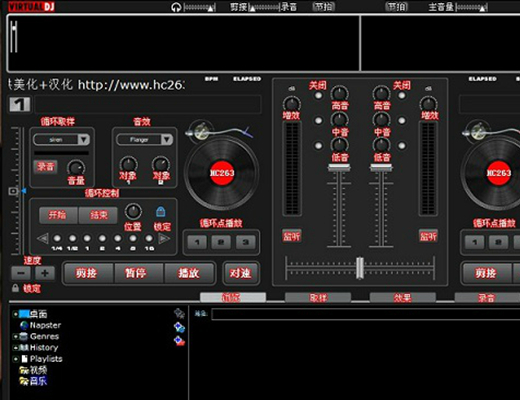Click the 位置 loop position knob
The image size is (520, 400).
pos(133,211)
